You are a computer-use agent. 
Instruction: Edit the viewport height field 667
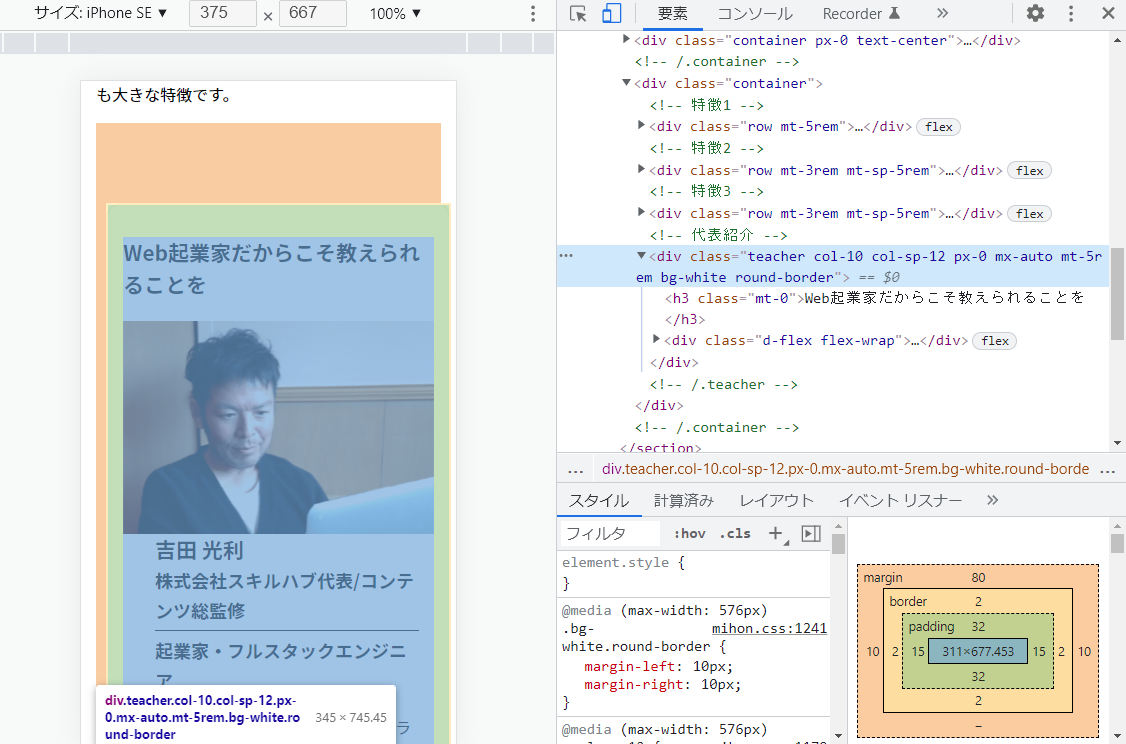tap(312, 14)
